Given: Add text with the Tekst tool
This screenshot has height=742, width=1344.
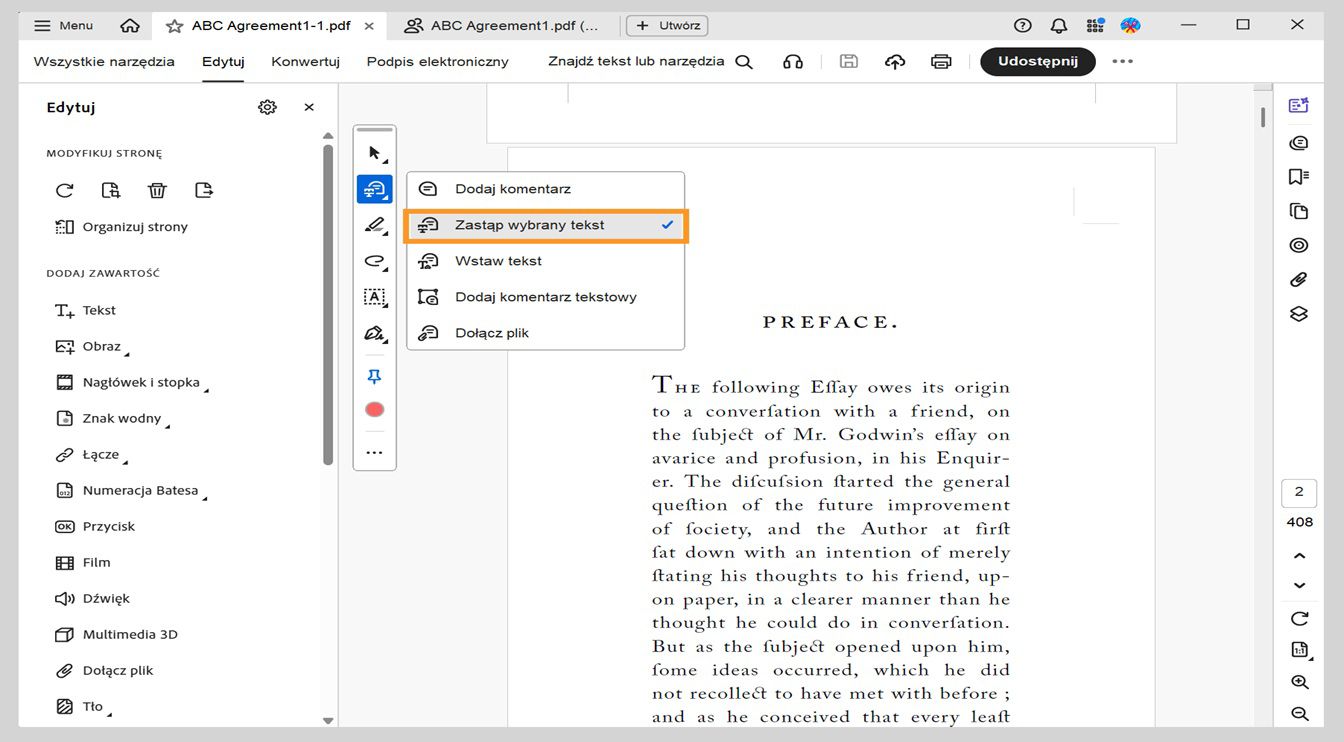Looking at the screenshot, I should tap(85, 310).
